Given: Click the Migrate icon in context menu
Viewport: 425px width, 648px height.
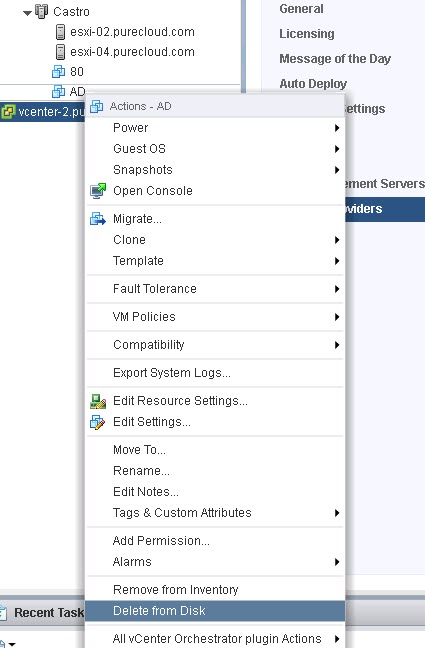Looking at the screenshot, I should (x=98, y=219).
